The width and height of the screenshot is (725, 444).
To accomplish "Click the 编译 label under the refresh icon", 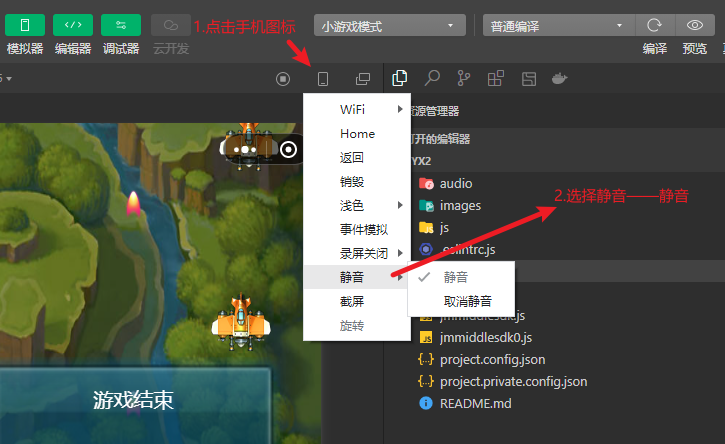I will 654,49.
